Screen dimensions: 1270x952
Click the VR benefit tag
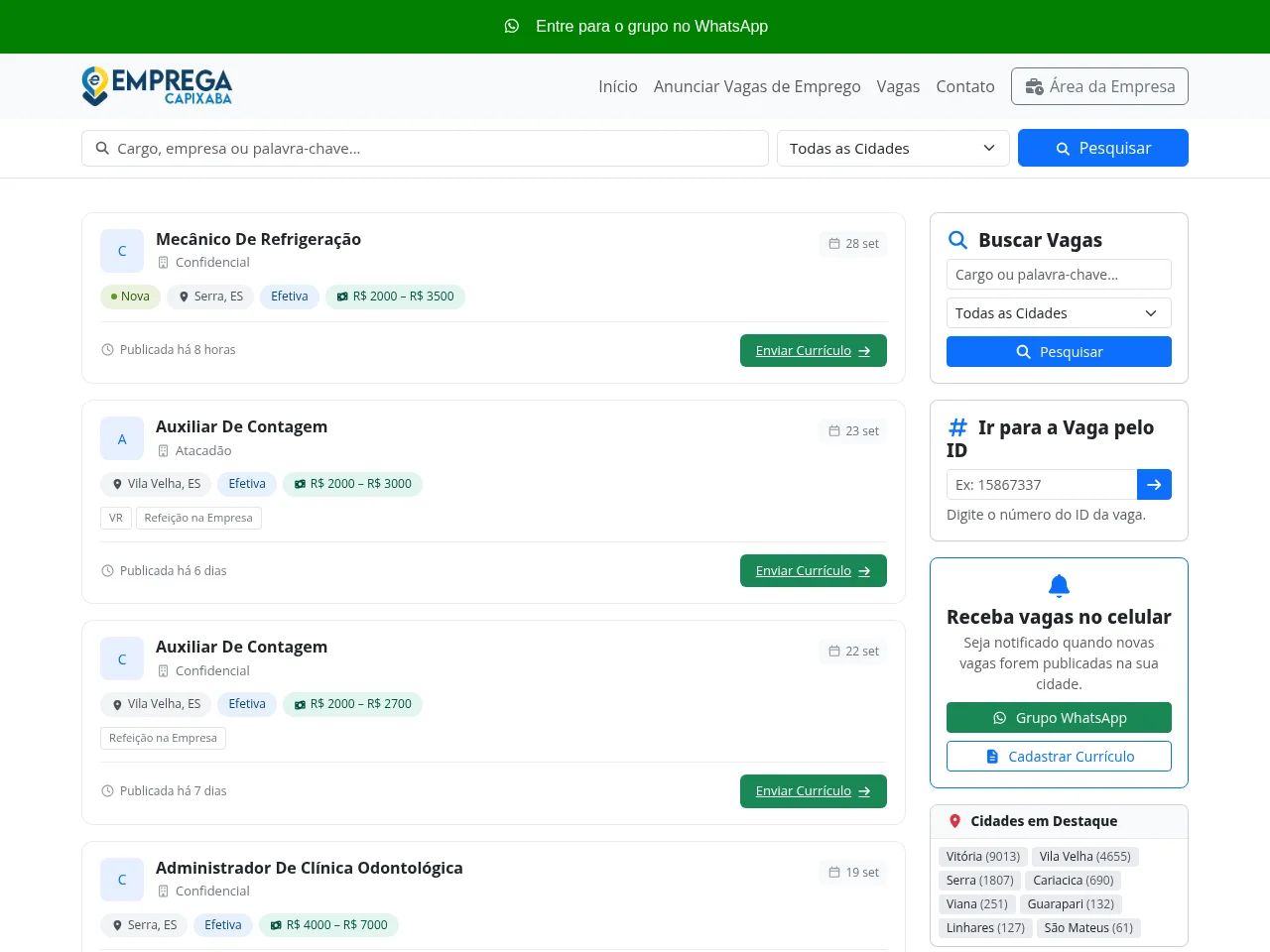[x=116, y=518]
